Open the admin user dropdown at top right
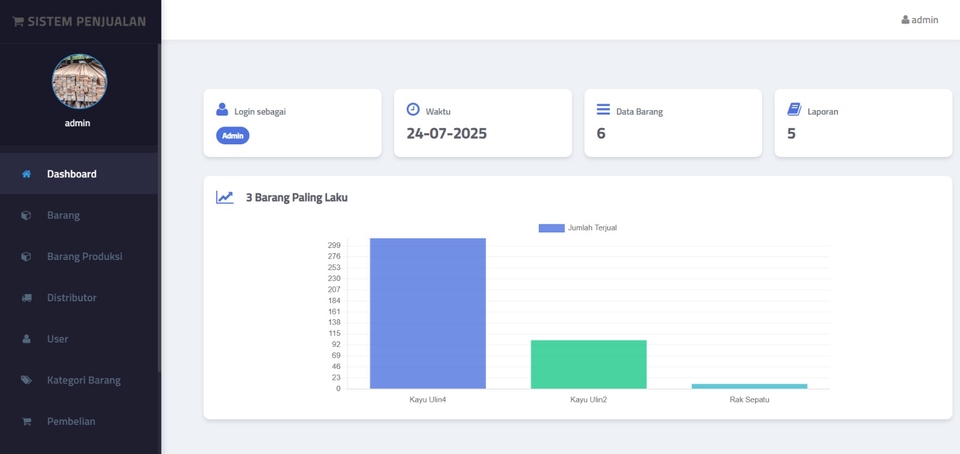Screen dimensions: 960x454 click(919, 20)
